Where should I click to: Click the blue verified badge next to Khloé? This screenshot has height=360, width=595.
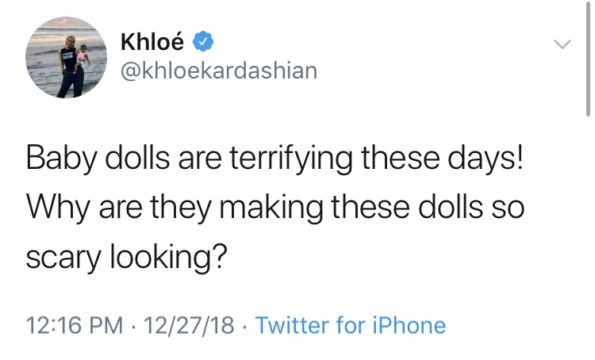tap(204, 41)
